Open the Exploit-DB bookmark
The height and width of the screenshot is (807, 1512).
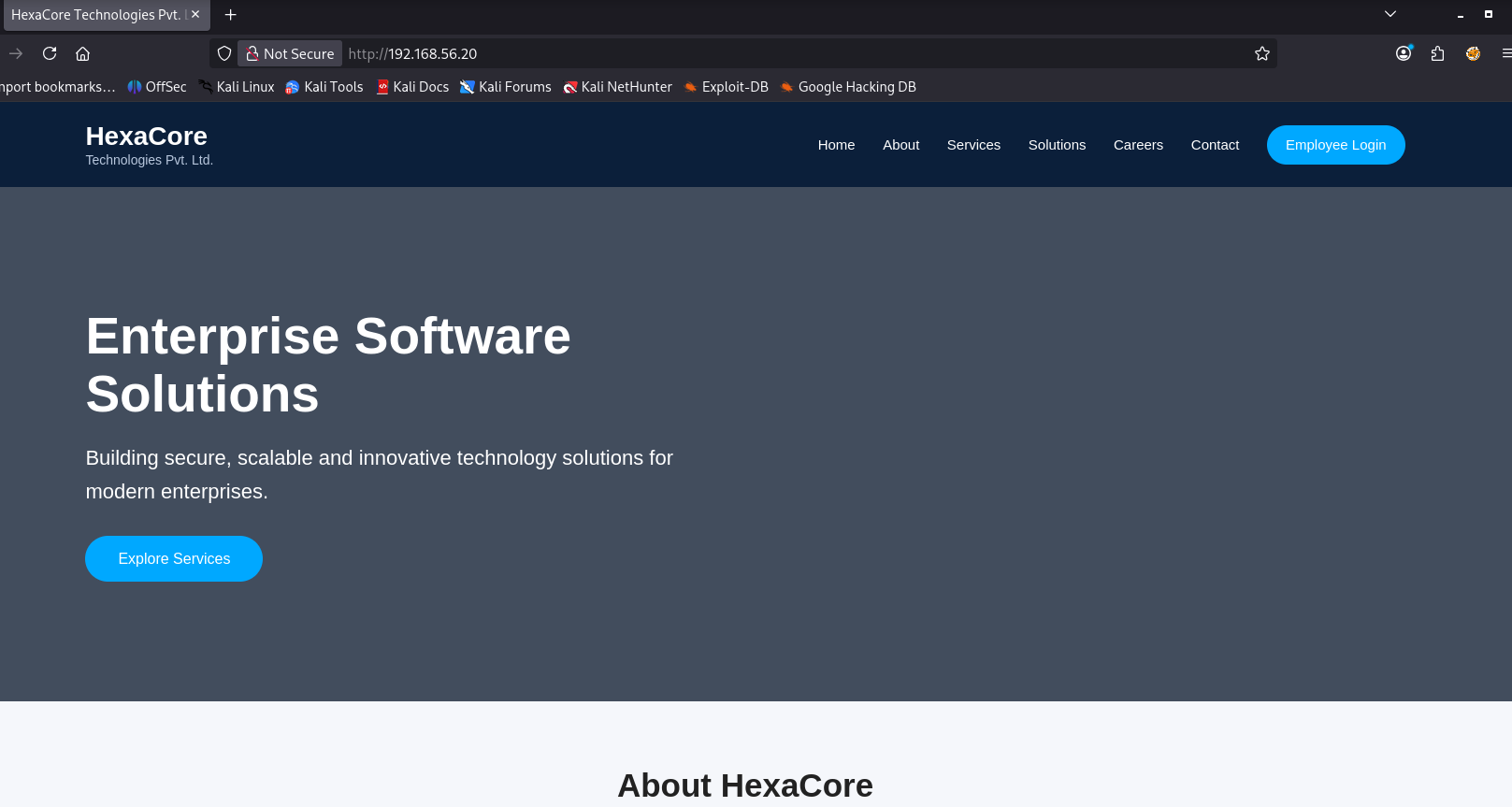(x=726, y=87)
